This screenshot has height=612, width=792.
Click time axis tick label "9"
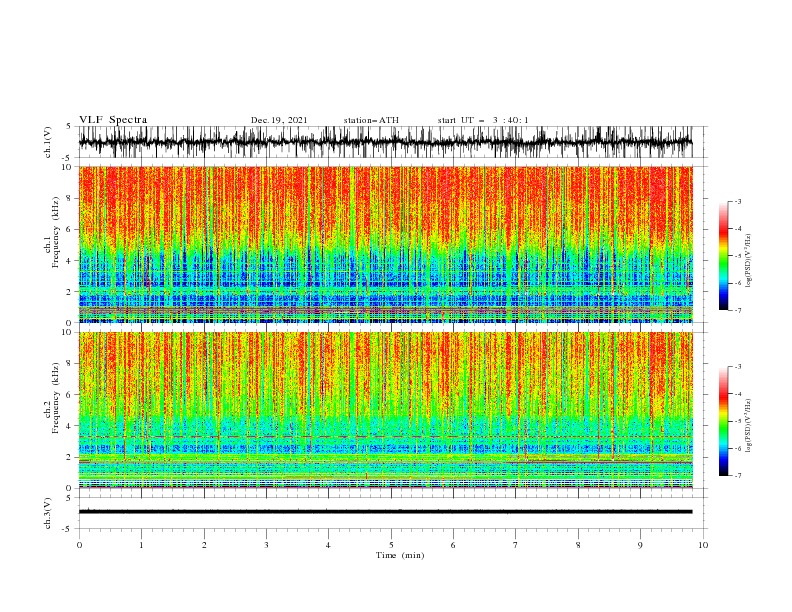click(640, 545)
